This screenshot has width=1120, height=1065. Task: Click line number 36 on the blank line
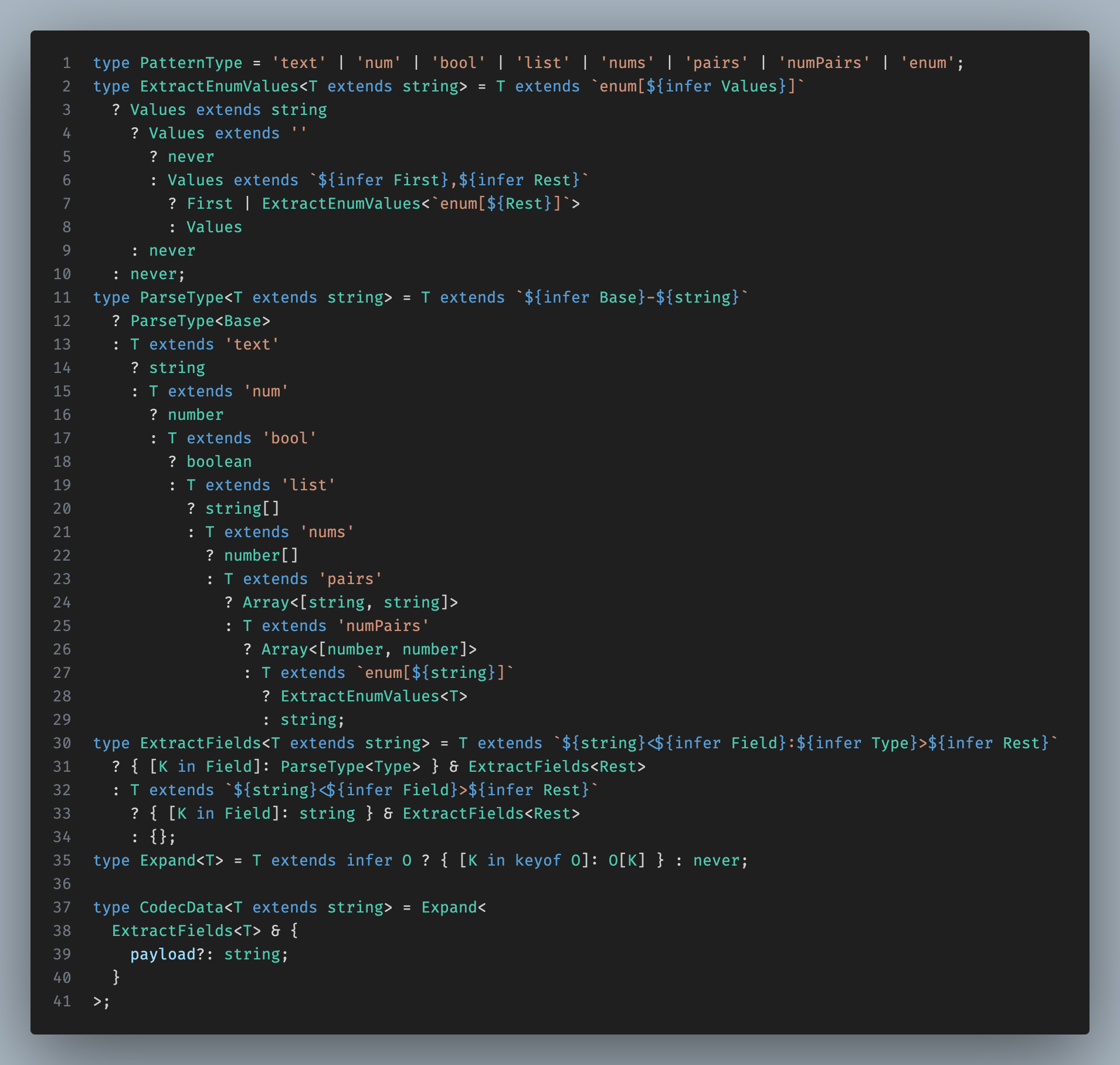(x=62, y=884)
